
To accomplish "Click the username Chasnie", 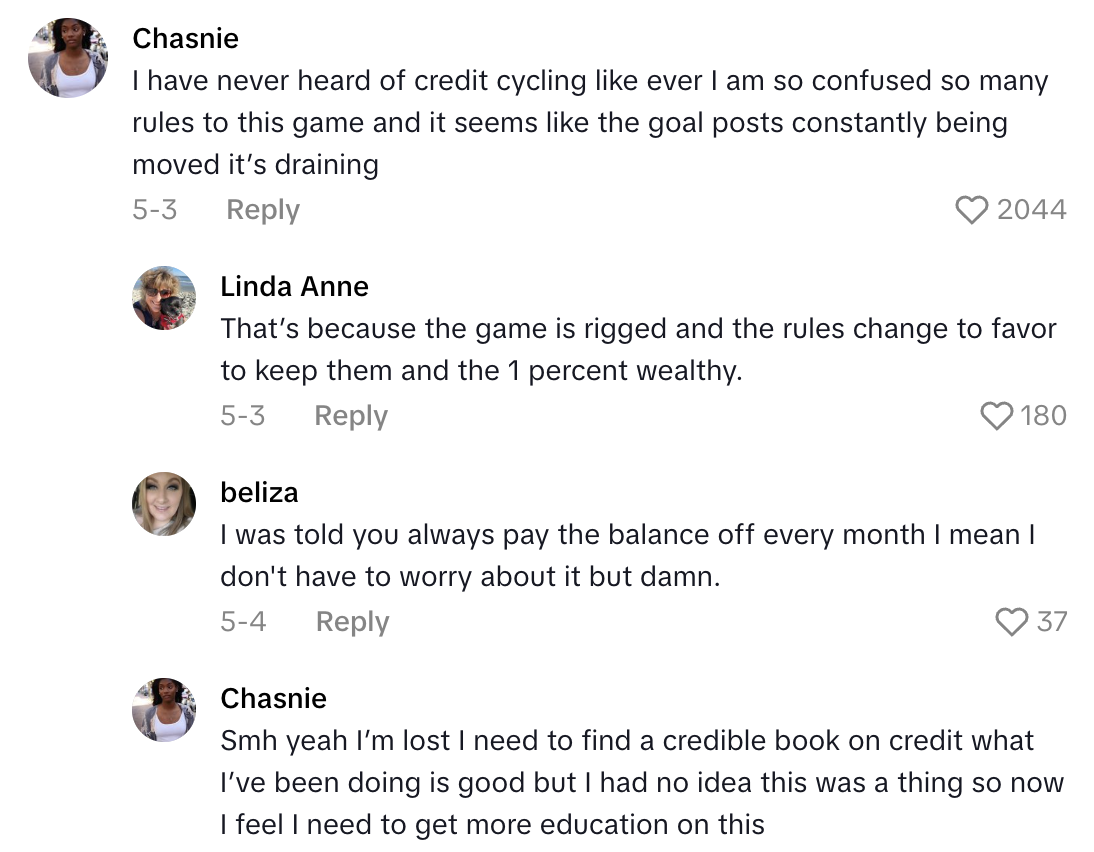I will tap(185, 38).
